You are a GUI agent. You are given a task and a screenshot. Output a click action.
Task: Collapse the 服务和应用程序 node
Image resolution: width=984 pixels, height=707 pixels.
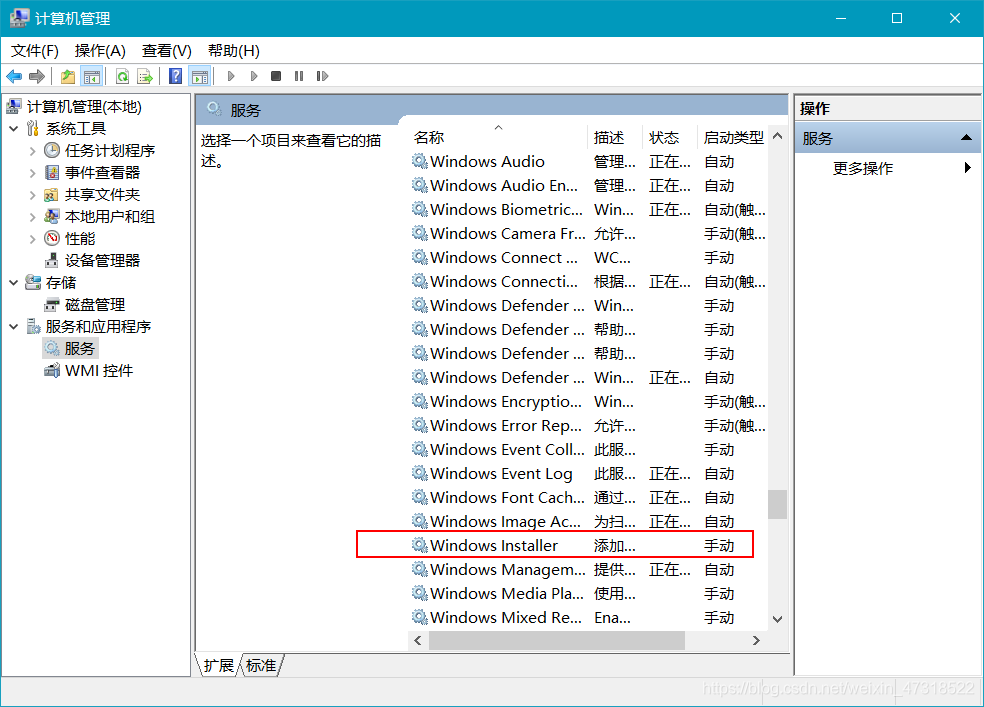[14, 327]
